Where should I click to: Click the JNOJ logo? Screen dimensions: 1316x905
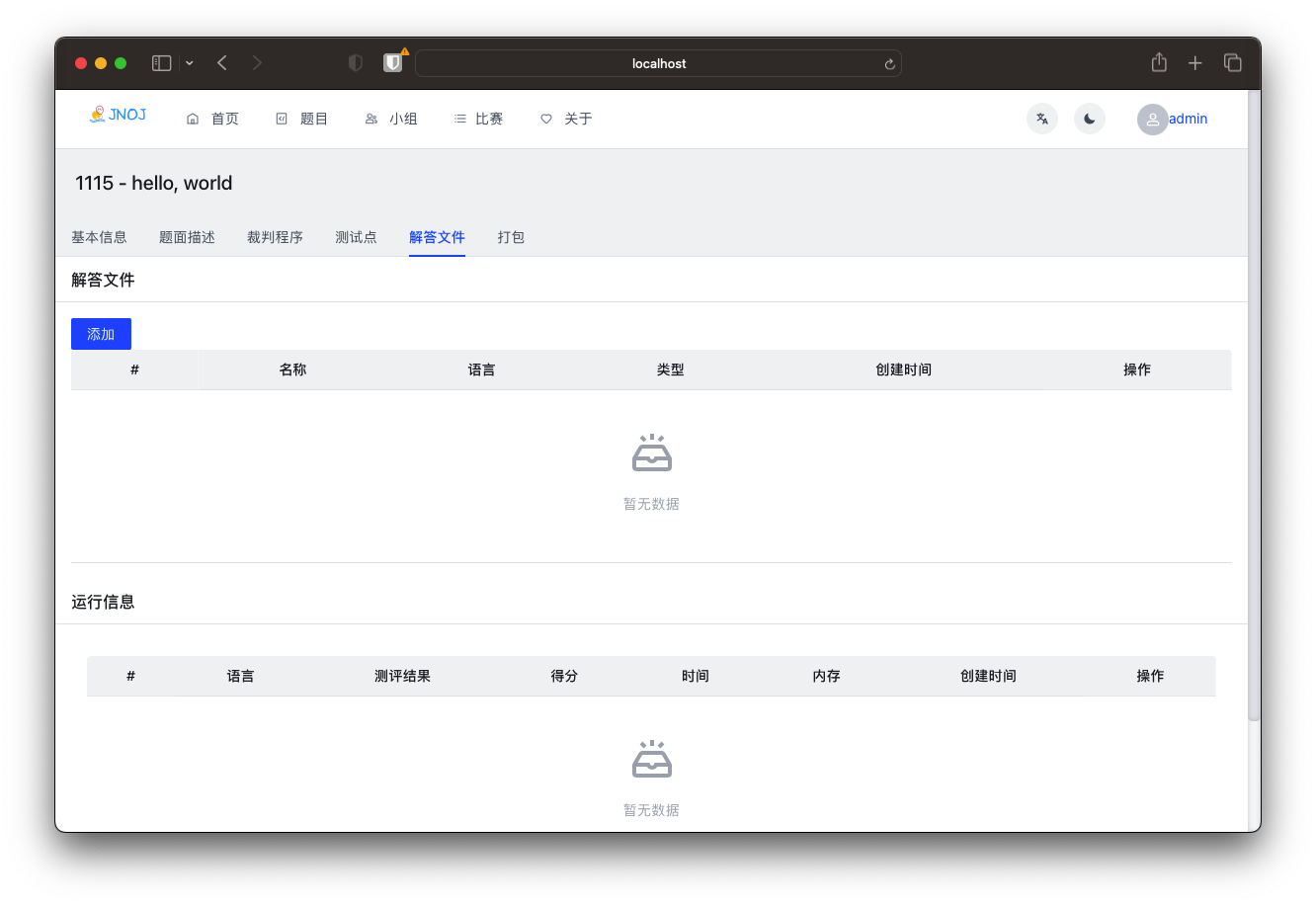[x=118, y=115]
